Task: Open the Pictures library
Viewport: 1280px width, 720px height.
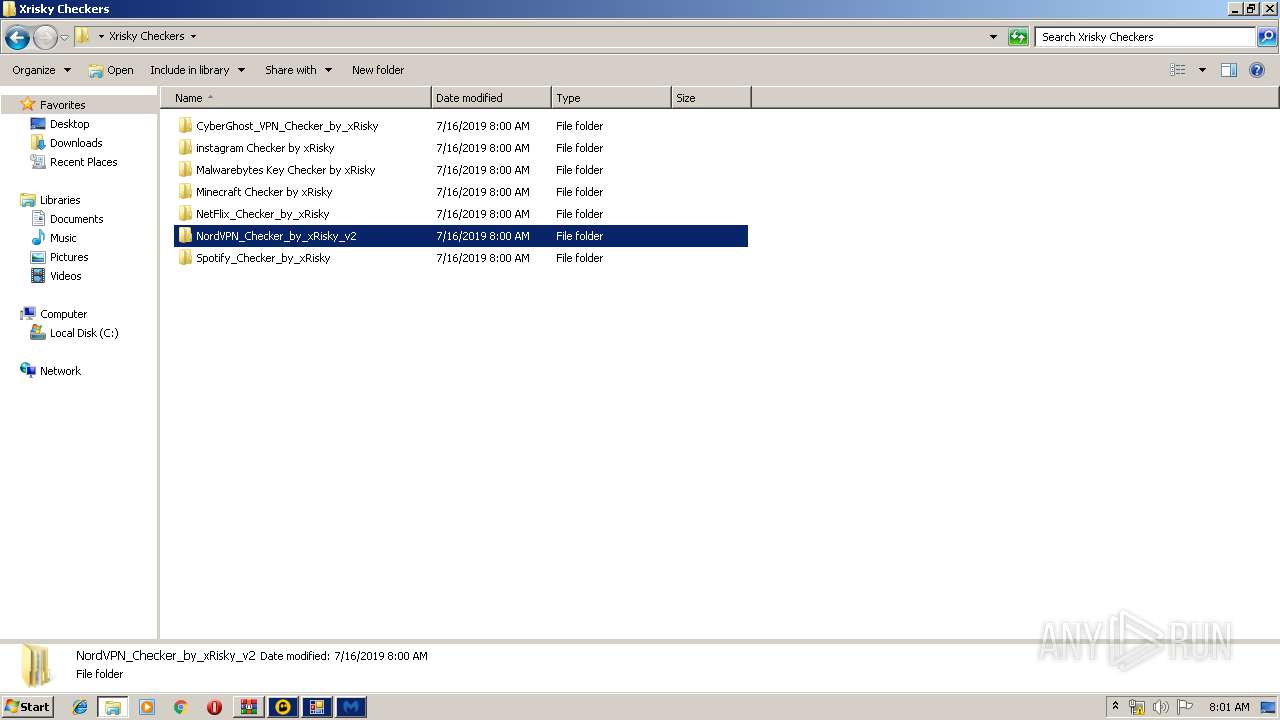Action: [x=69, y=257]
